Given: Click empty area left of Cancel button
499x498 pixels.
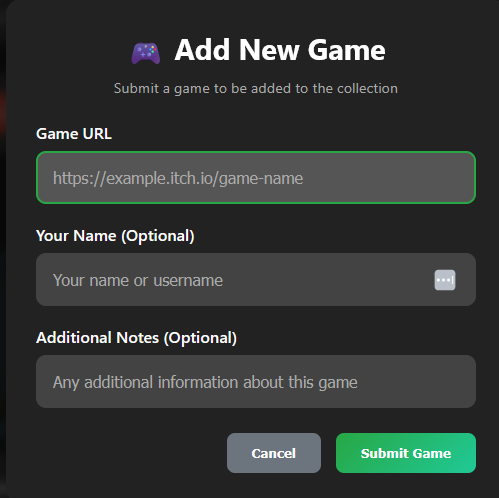Looking at the screenshot, I should [130, 453].
